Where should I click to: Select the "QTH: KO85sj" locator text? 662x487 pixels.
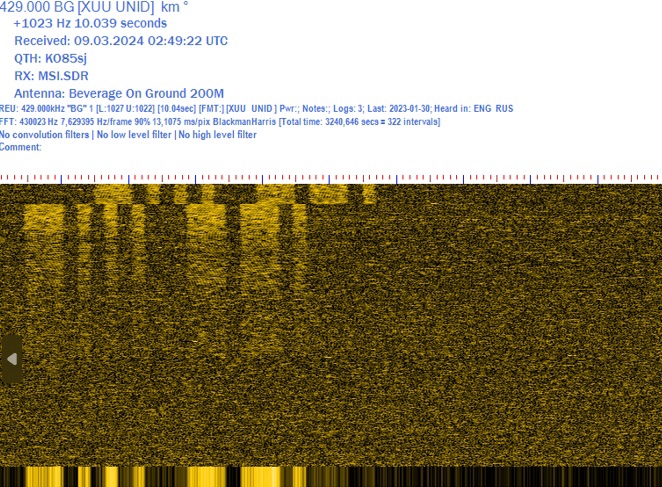pyautogui.click(x=50, y=58)
